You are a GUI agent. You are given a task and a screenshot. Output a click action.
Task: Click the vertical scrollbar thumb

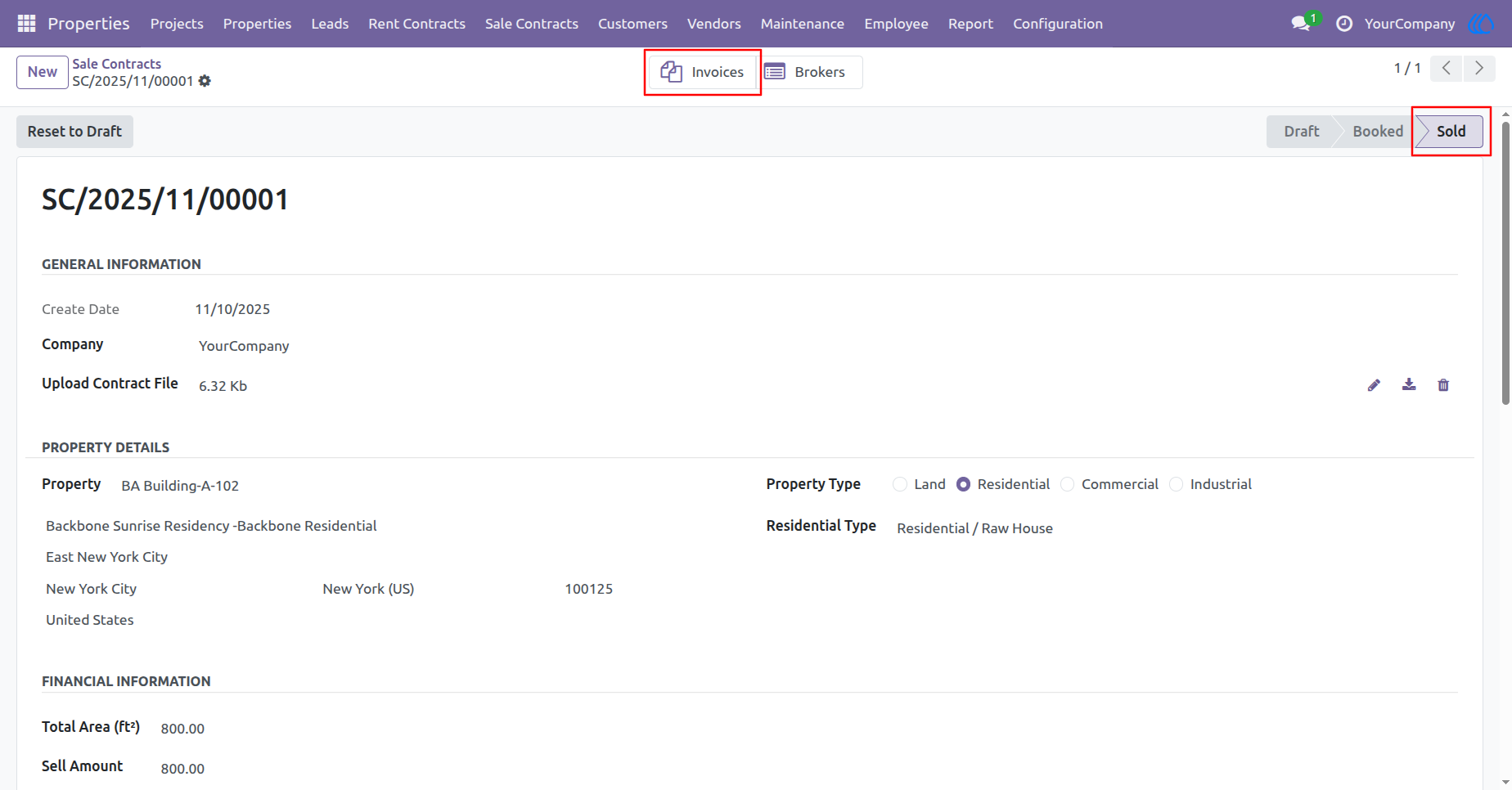point(1505,262)
